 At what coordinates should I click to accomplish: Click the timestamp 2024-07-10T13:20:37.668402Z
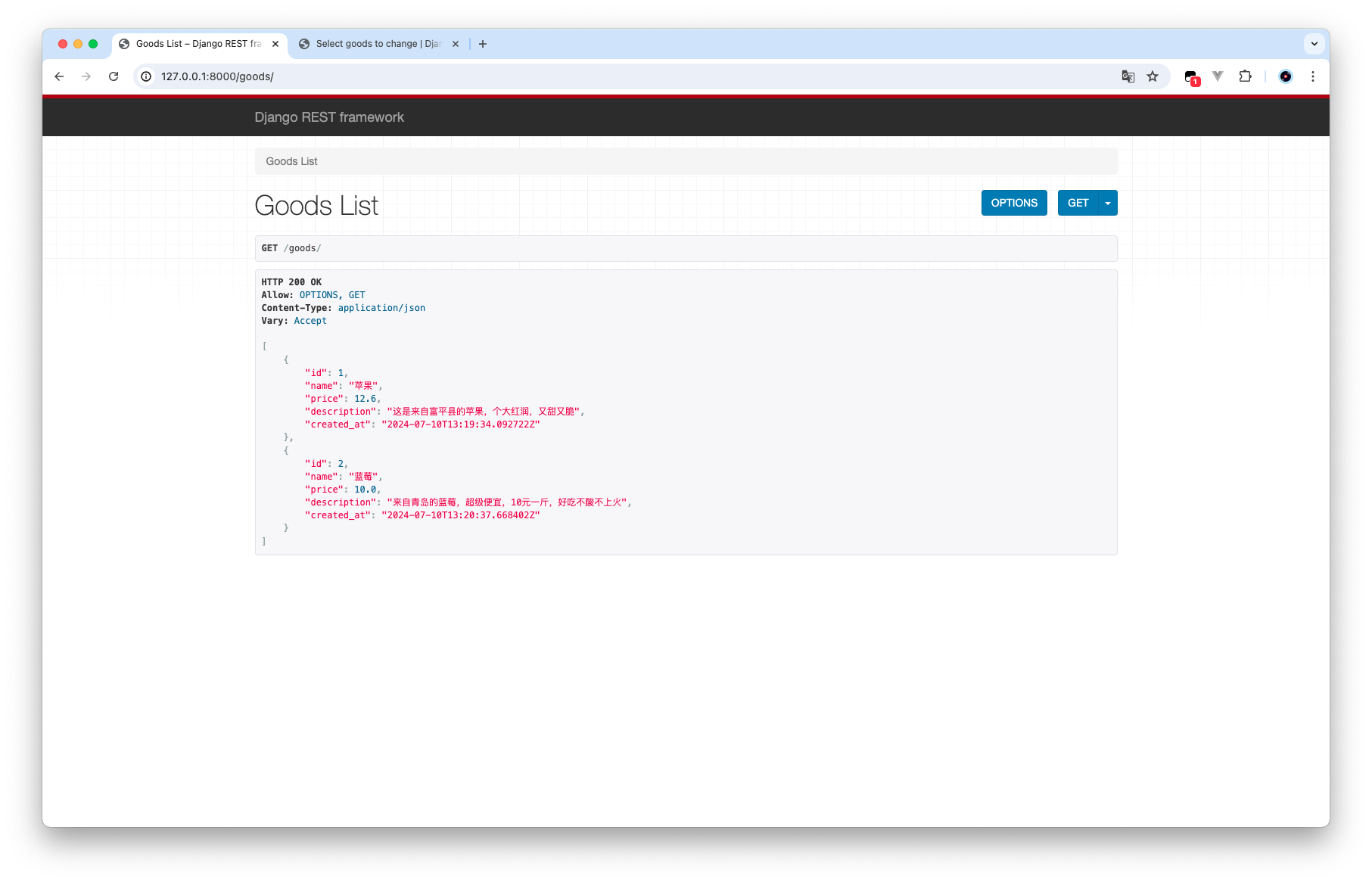tap(461, 515)
